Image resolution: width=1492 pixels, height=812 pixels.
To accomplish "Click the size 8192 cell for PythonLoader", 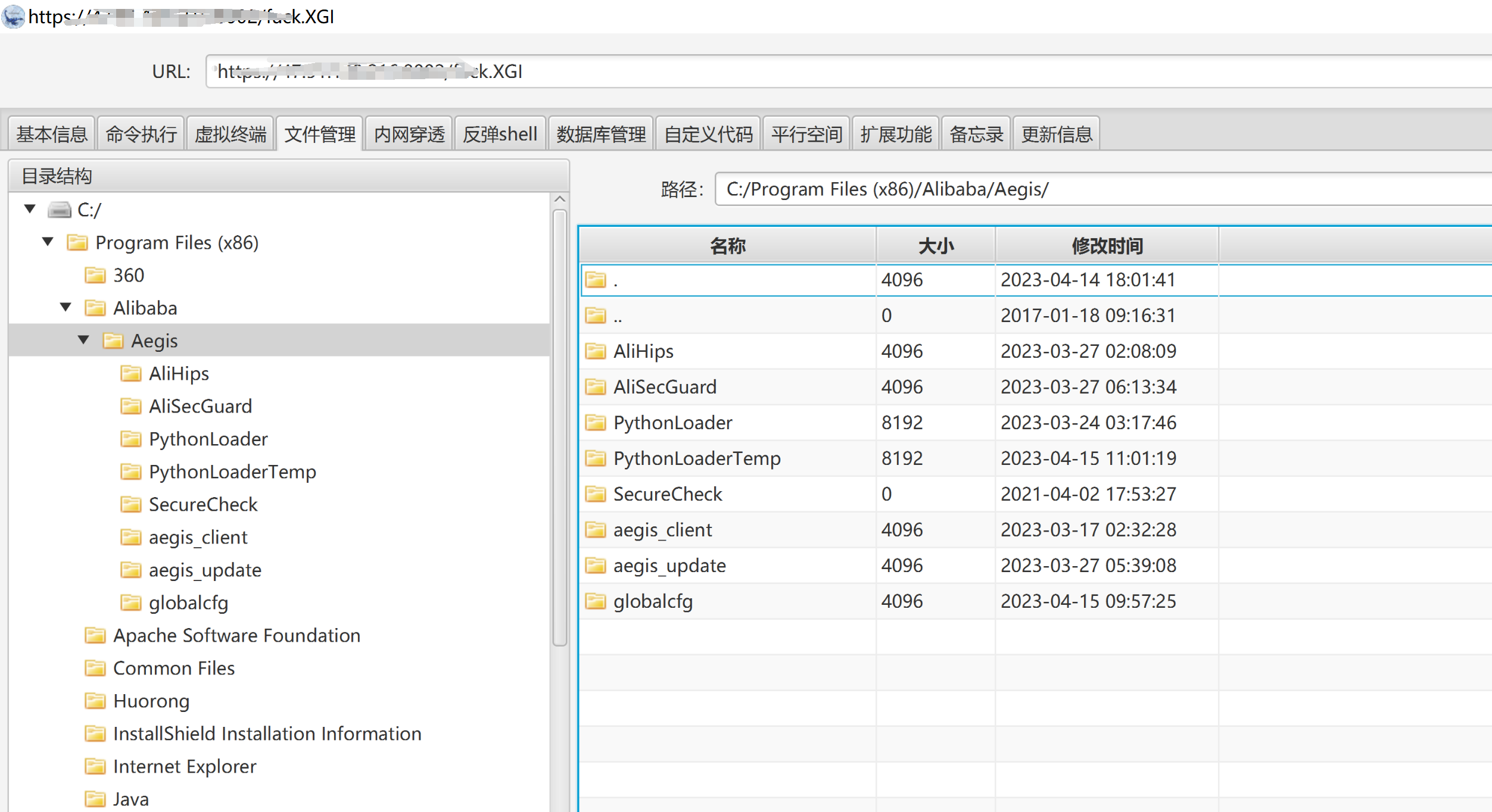I will coord(936,423).
